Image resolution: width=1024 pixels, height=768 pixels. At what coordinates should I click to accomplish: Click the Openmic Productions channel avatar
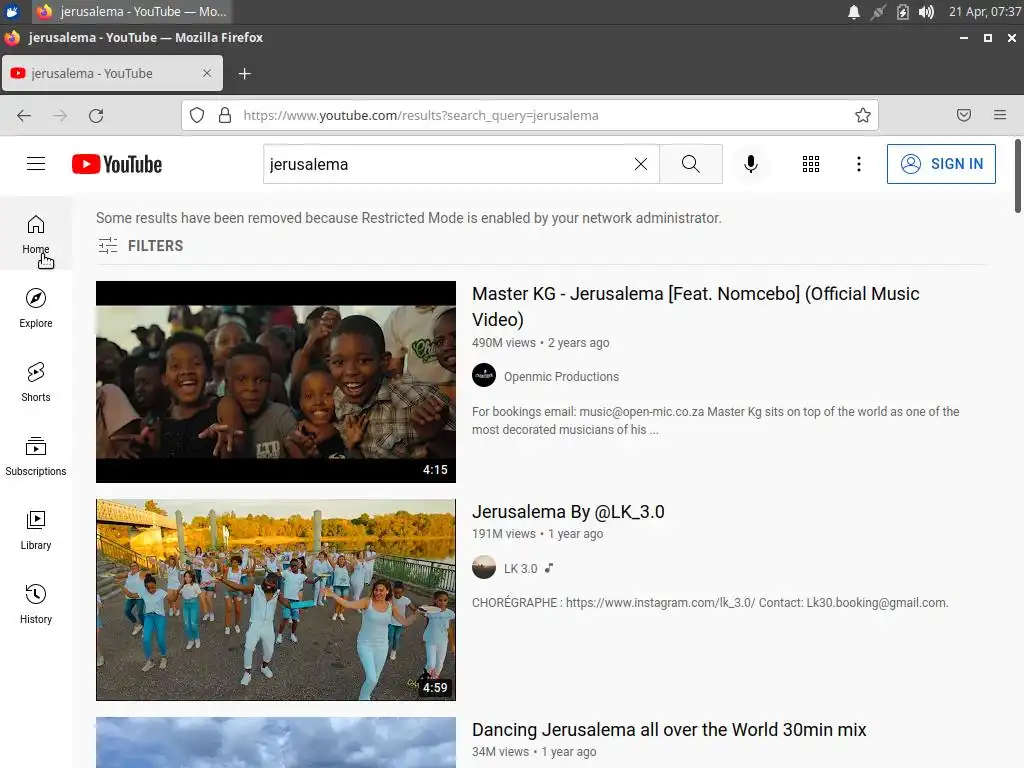484,376
